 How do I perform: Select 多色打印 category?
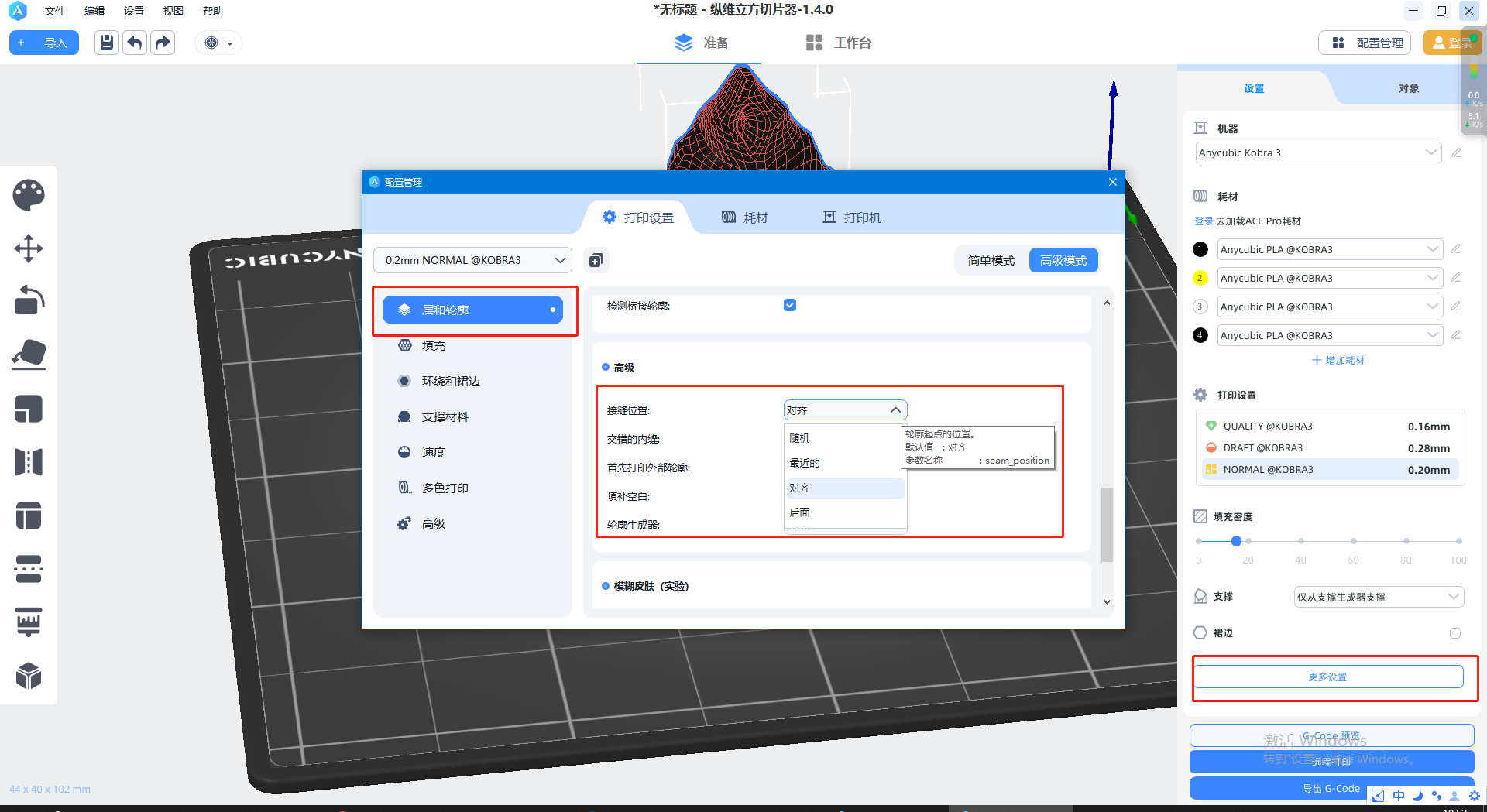[472, 488]
